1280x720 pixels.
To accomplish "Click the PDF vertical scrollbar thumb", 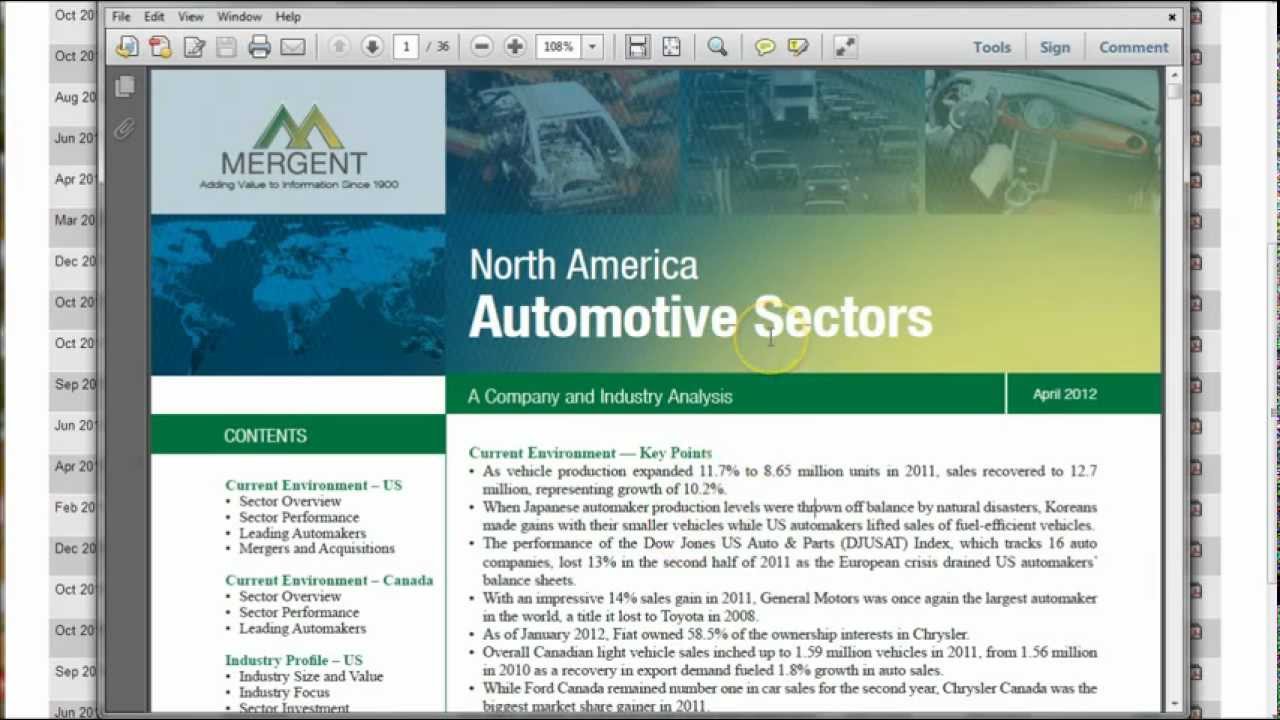I will (x=1173, y=92).
